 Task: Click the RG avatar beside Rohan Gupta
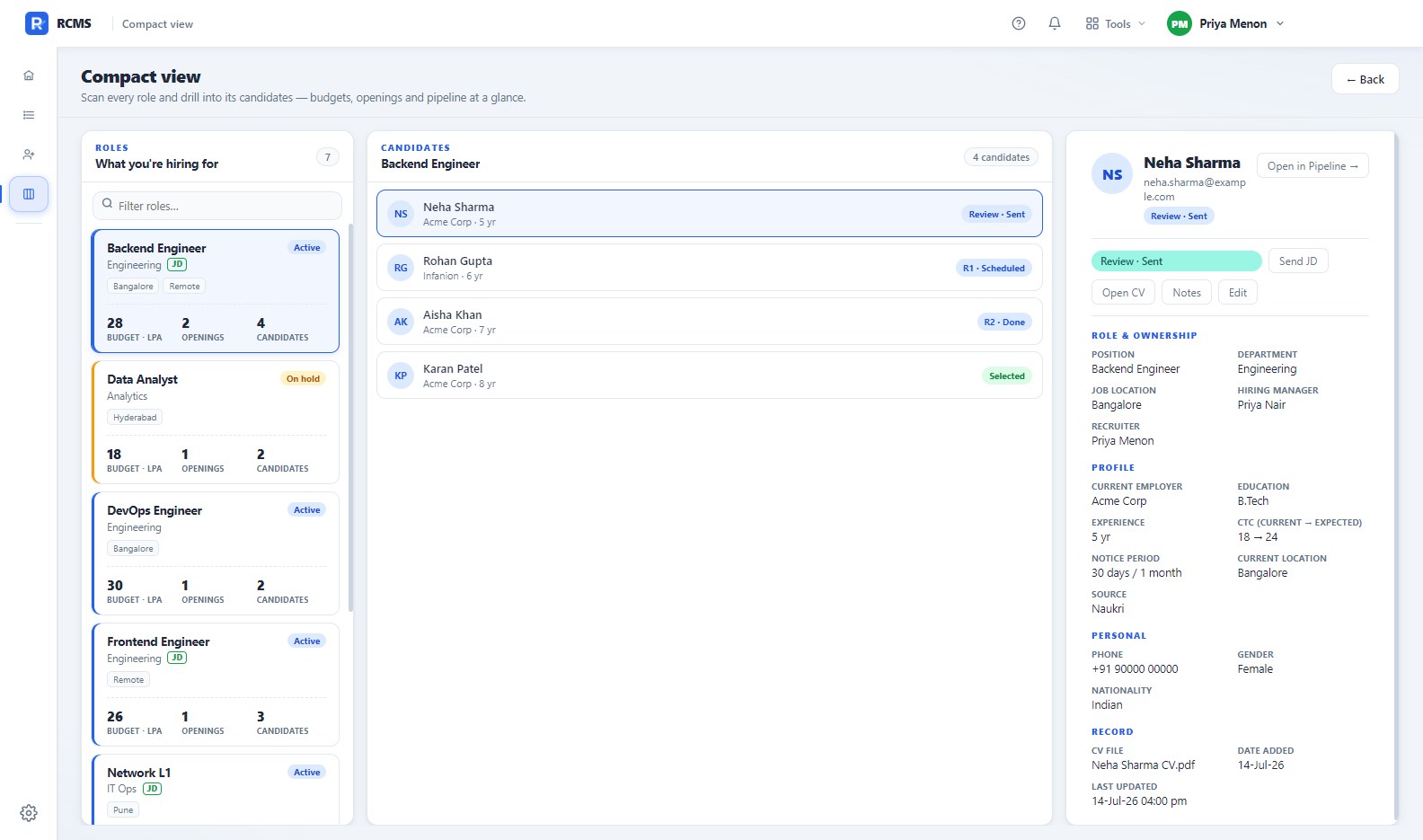point(401,268)
